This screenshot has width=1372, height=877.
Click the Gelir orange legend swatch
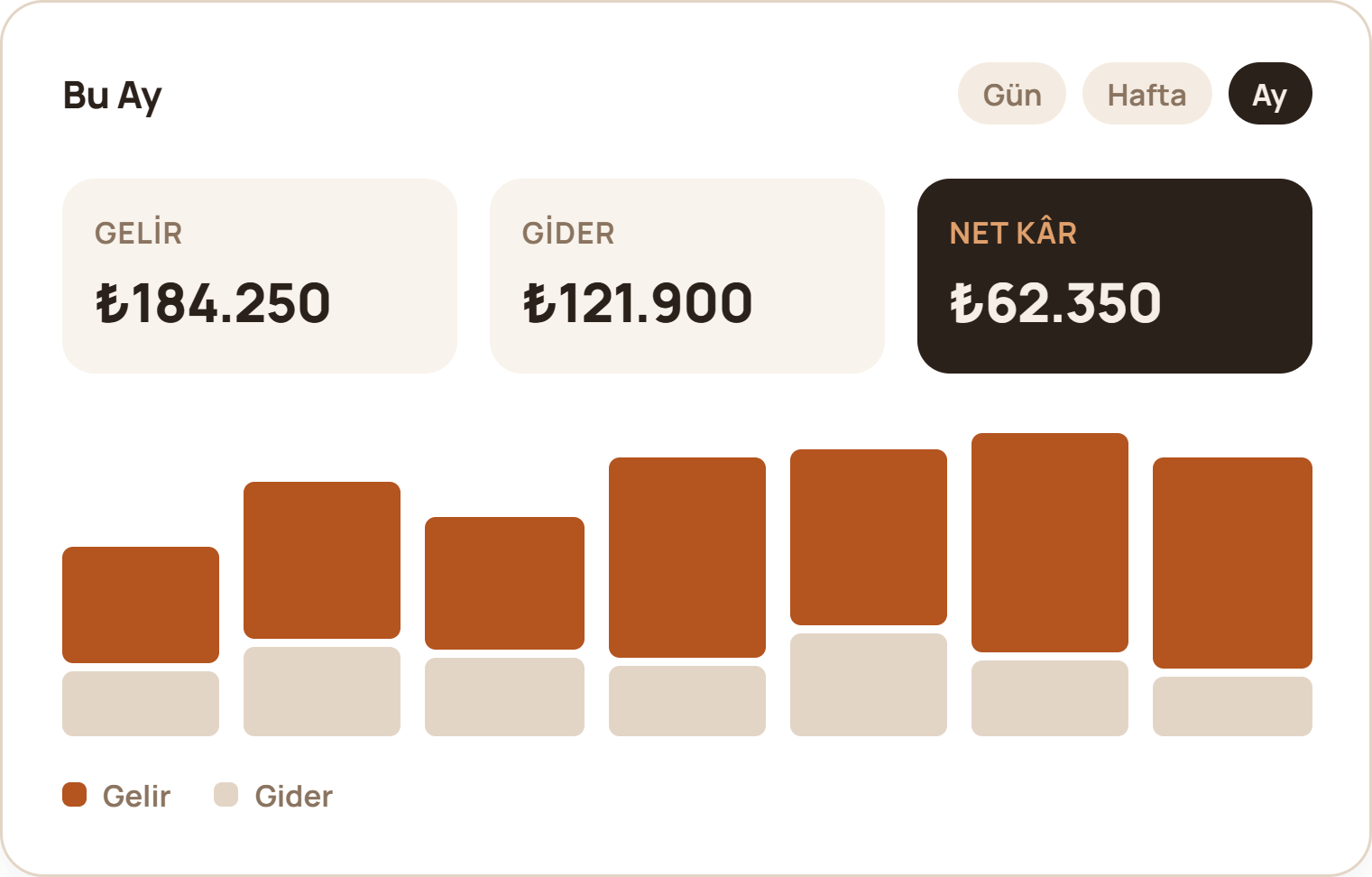coord(74,795)
